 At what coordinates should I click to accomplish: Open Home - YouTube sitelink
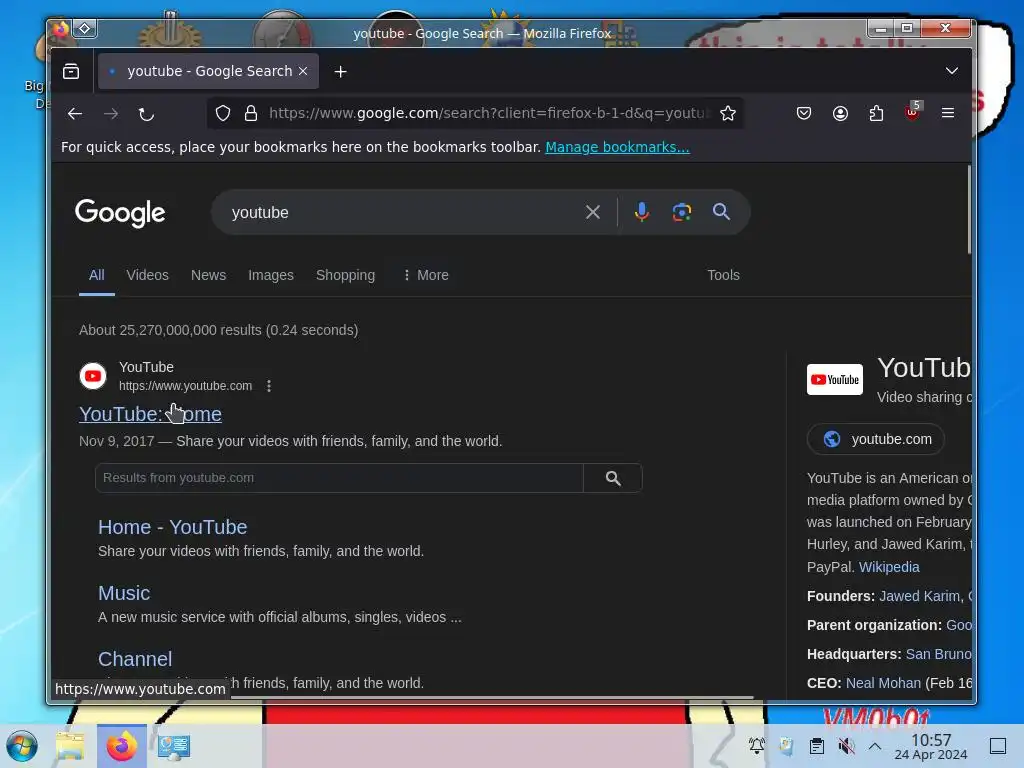coord(172,527)
